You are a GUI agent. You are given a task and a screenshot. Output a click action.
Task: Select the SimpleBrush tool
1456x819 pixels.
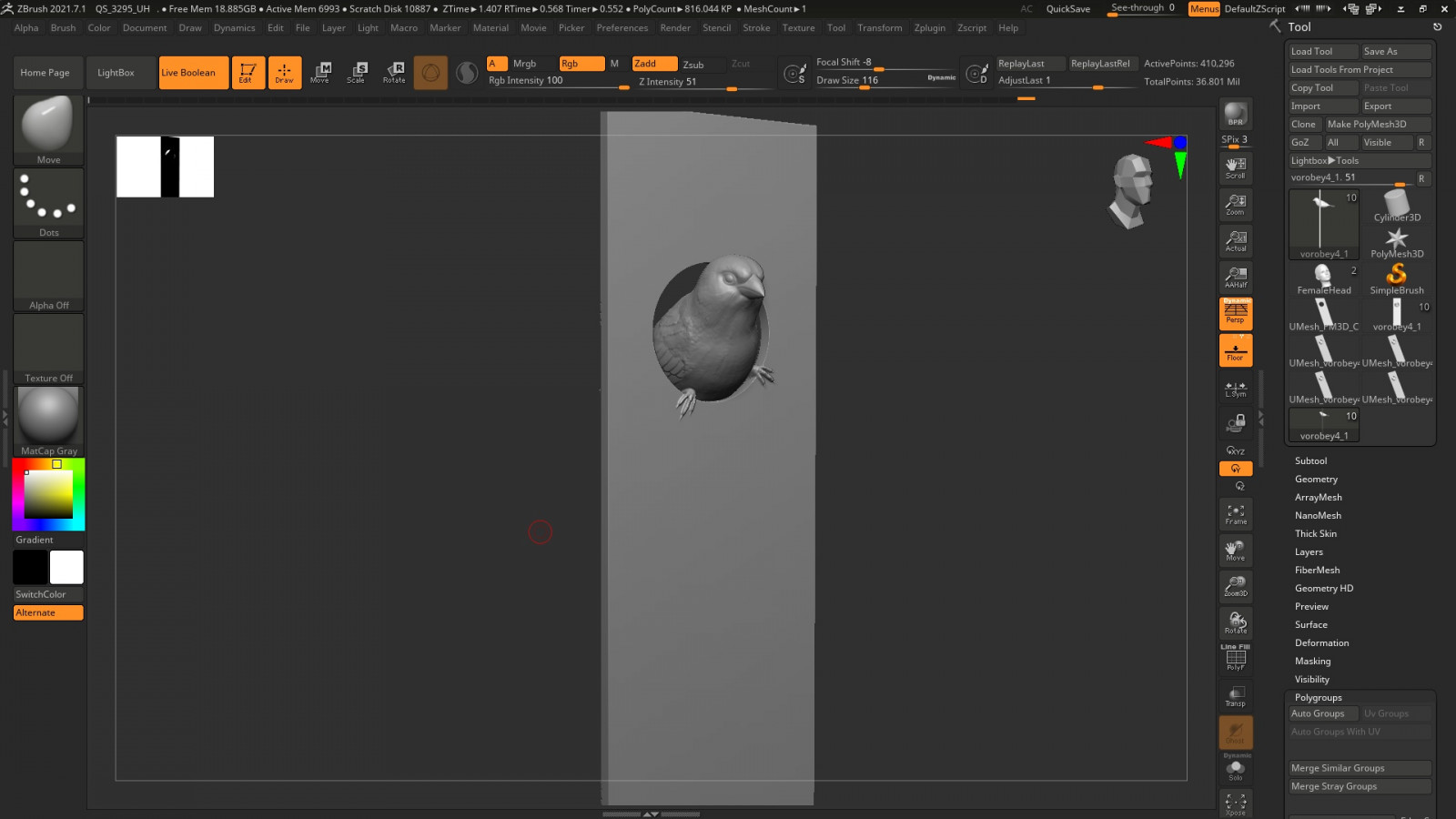[x=1397, y=278]
